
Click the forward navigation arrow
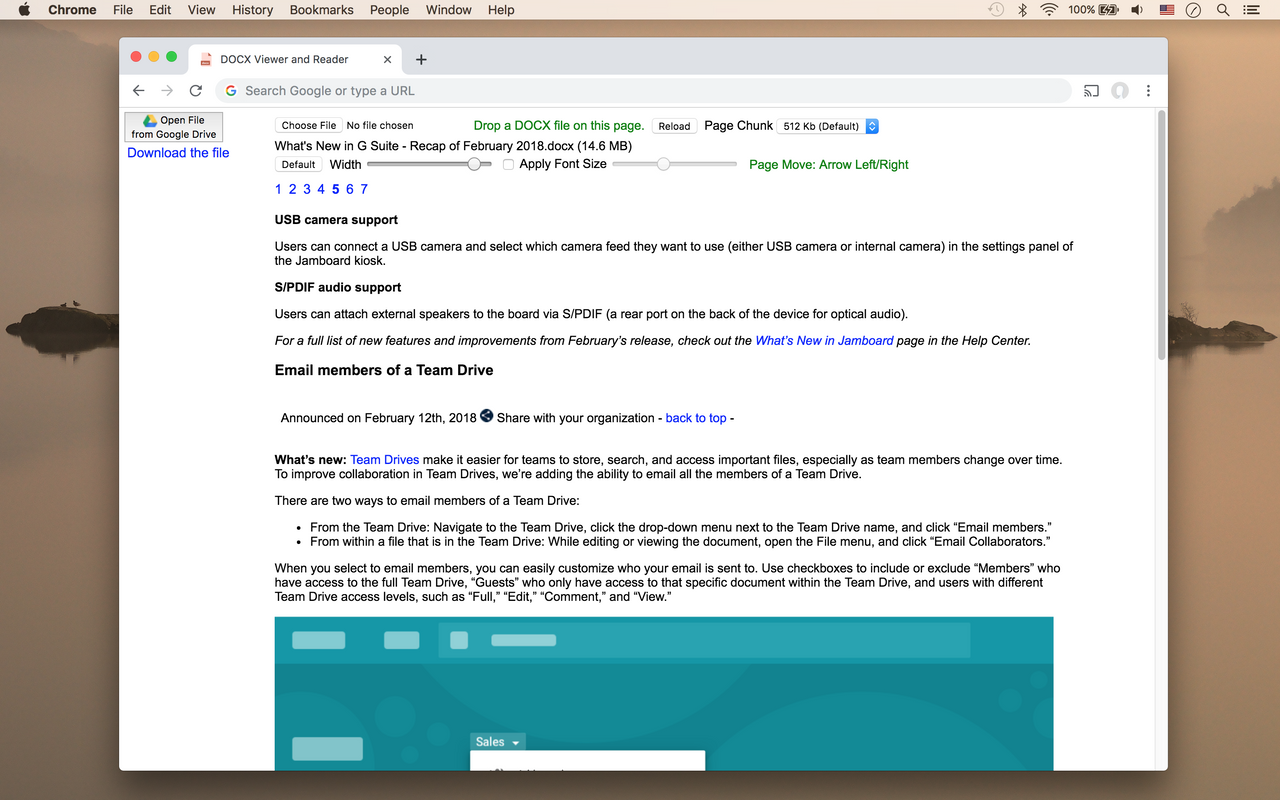[x=167, y=90]
